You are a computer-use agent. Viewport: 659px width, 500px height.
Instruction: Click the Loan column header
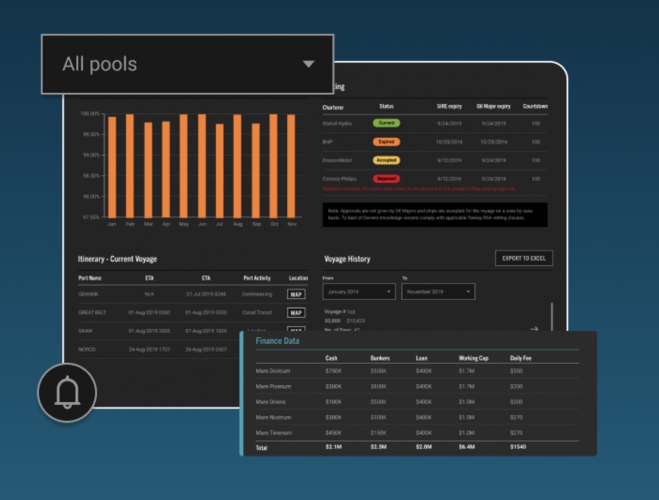[x=422, y=358]
